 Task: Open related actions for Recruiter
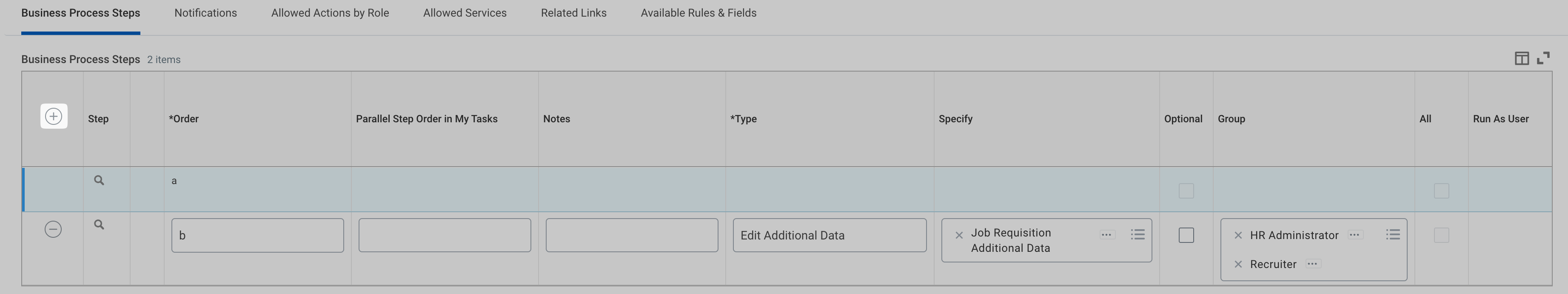pos(1312,264)
